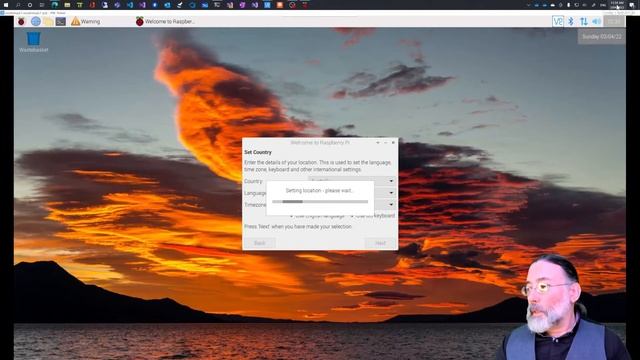Open the Bluetooth panel icon
640x360 pixels.
tap(571, 21)
